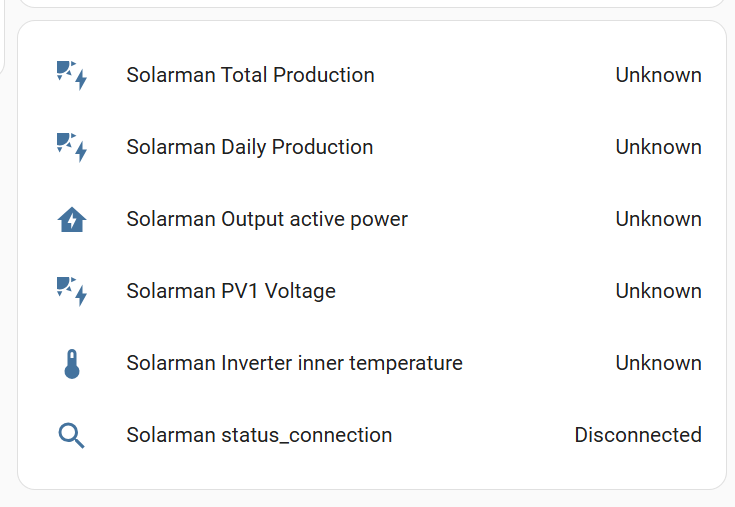
Task: Click the magnifier icon for status_connection
Action: point(72,435)
